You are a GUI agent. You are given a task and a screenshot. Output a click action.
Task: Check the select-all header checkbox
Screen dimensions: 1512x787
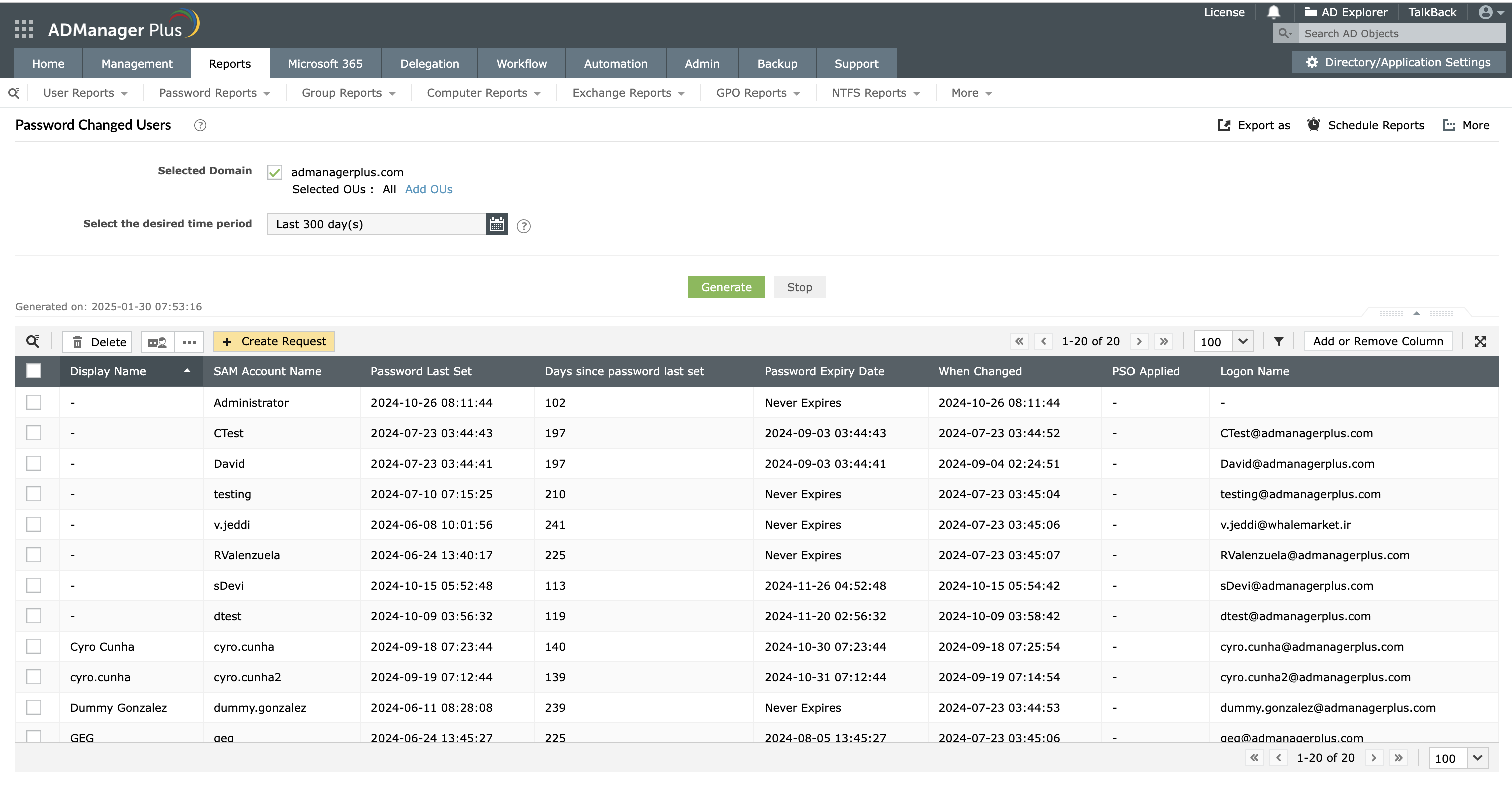pyautogui.click(x=34, y=371)
